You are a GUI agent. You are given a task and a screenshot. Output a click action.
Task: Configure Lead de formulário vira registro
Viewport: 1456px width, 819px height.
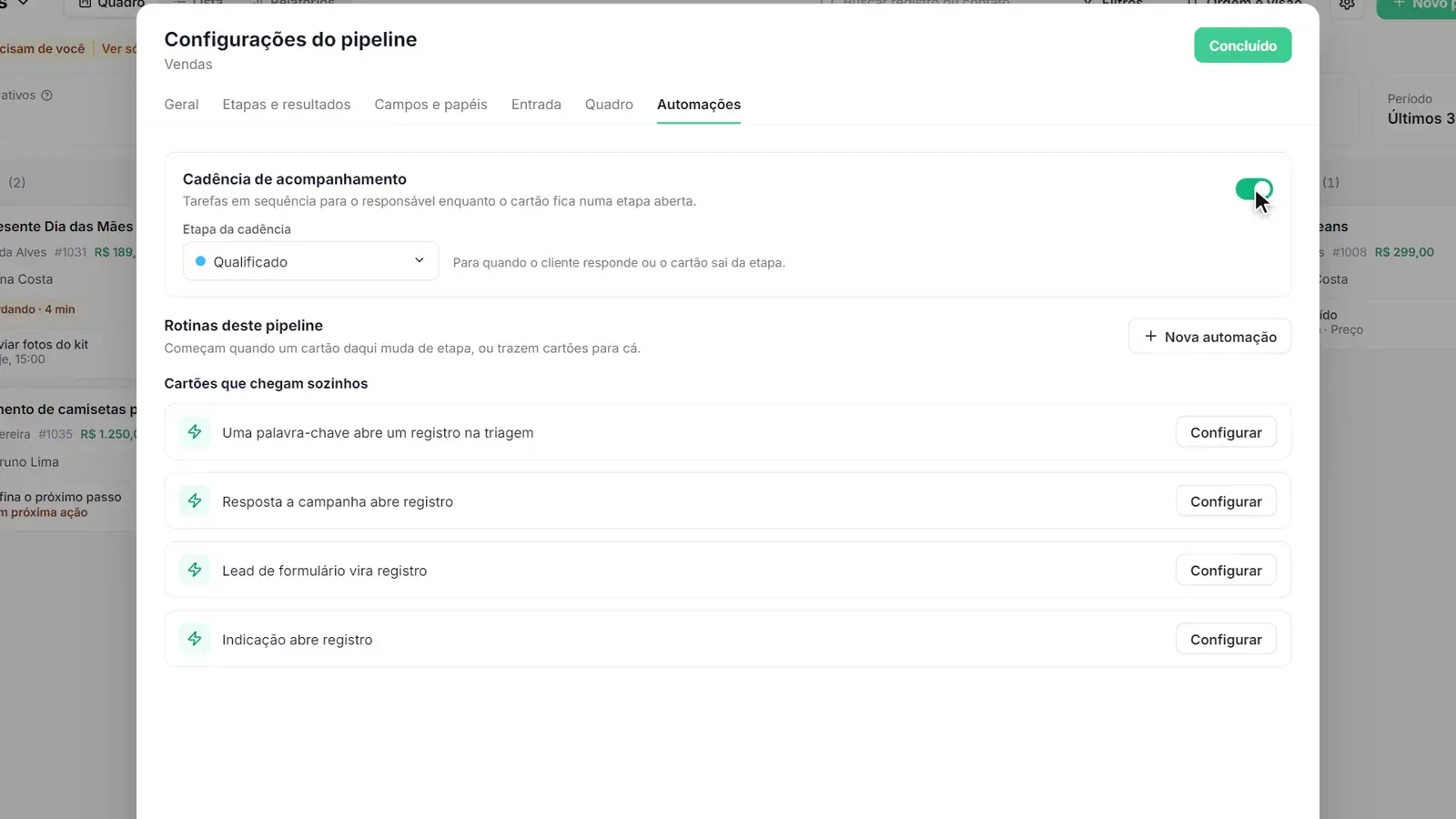click(x=1226, y=571)
